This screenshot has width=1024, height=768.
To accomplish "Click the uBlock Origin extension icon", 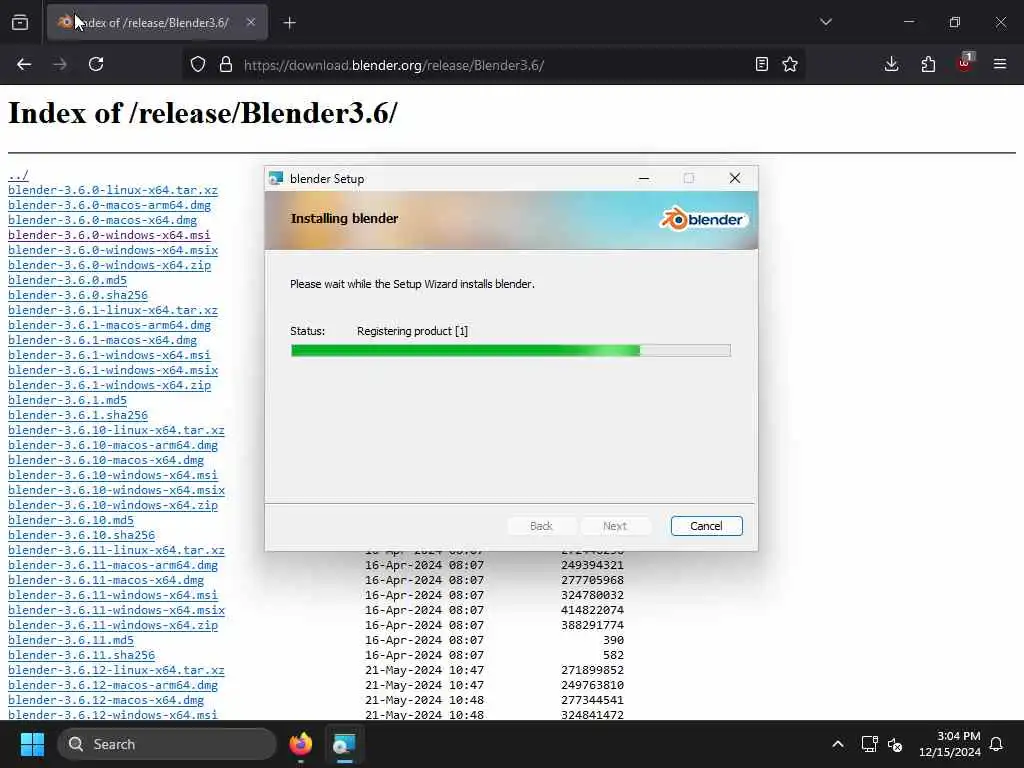I will point(965,63).
